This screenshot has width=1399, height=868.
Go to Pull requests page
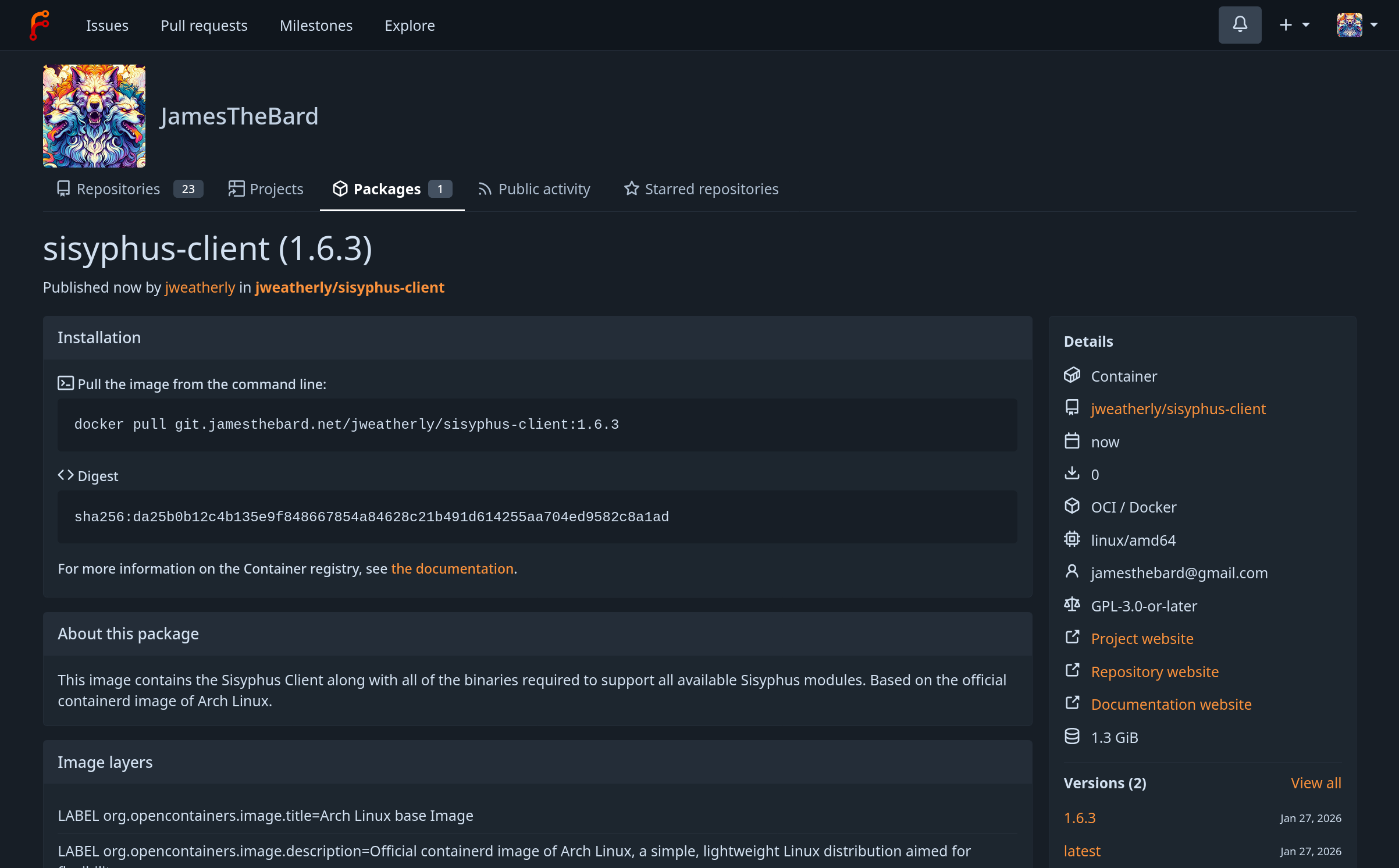coord(204,26)
